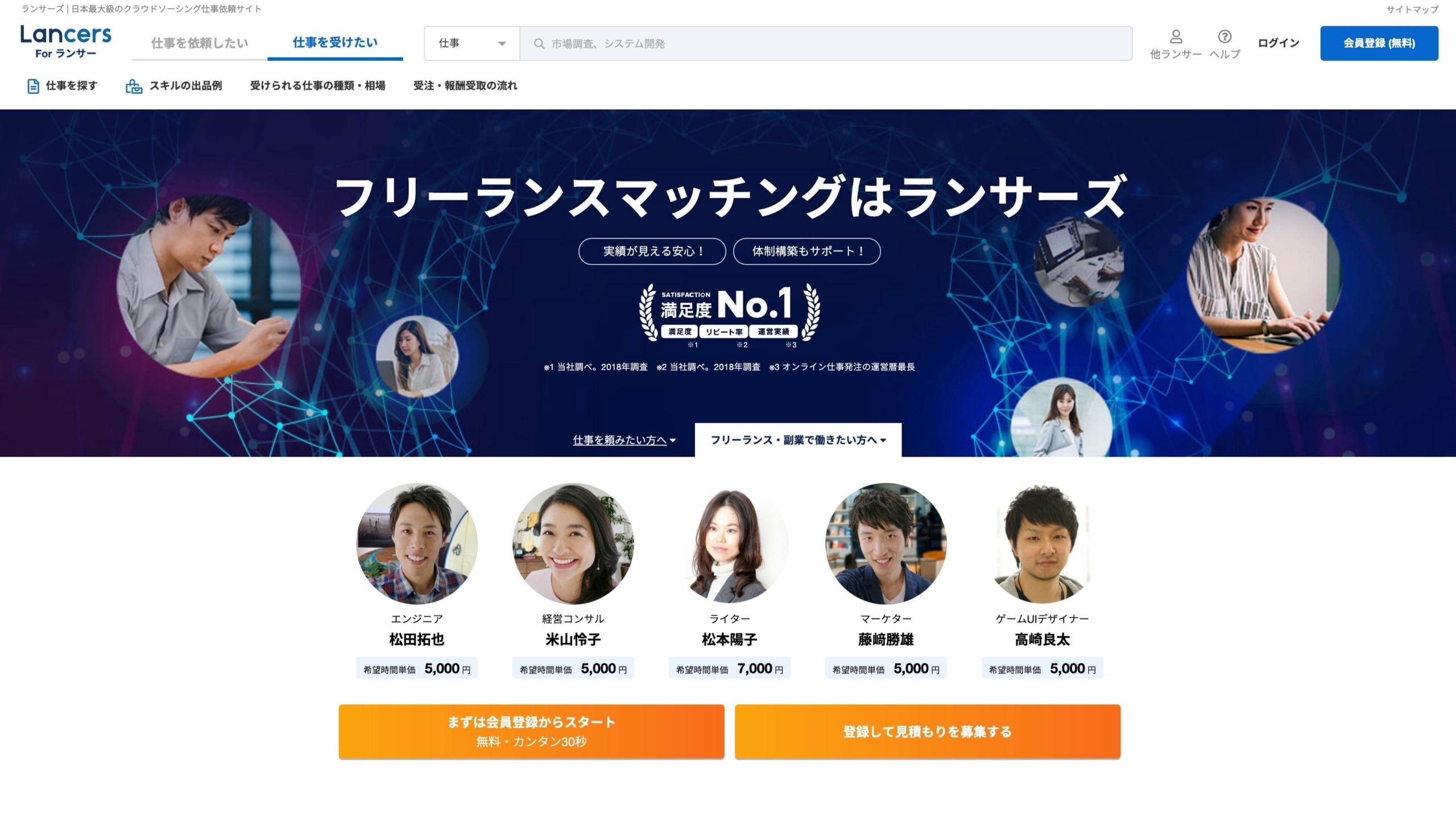1456x814 pixels.
Task: Open 受けられる仕事の種類・相場 menu item
Action: click(x=317, y=86)
